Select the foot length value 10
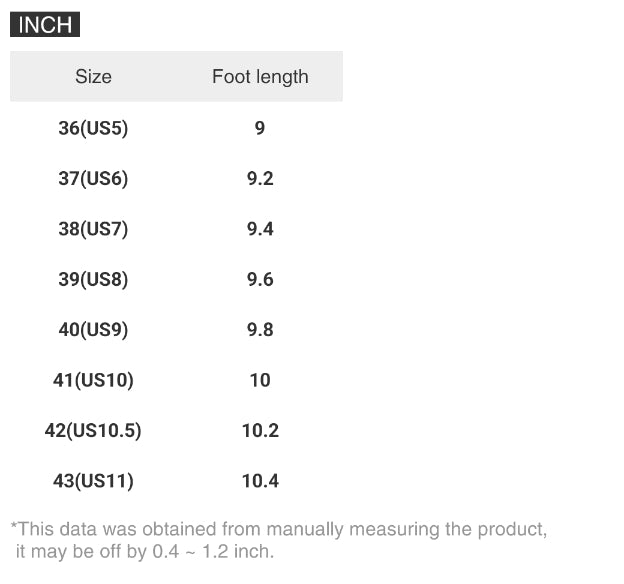Image resolution: width=624 pixels, height=584 pixels. tap(260, 380)
